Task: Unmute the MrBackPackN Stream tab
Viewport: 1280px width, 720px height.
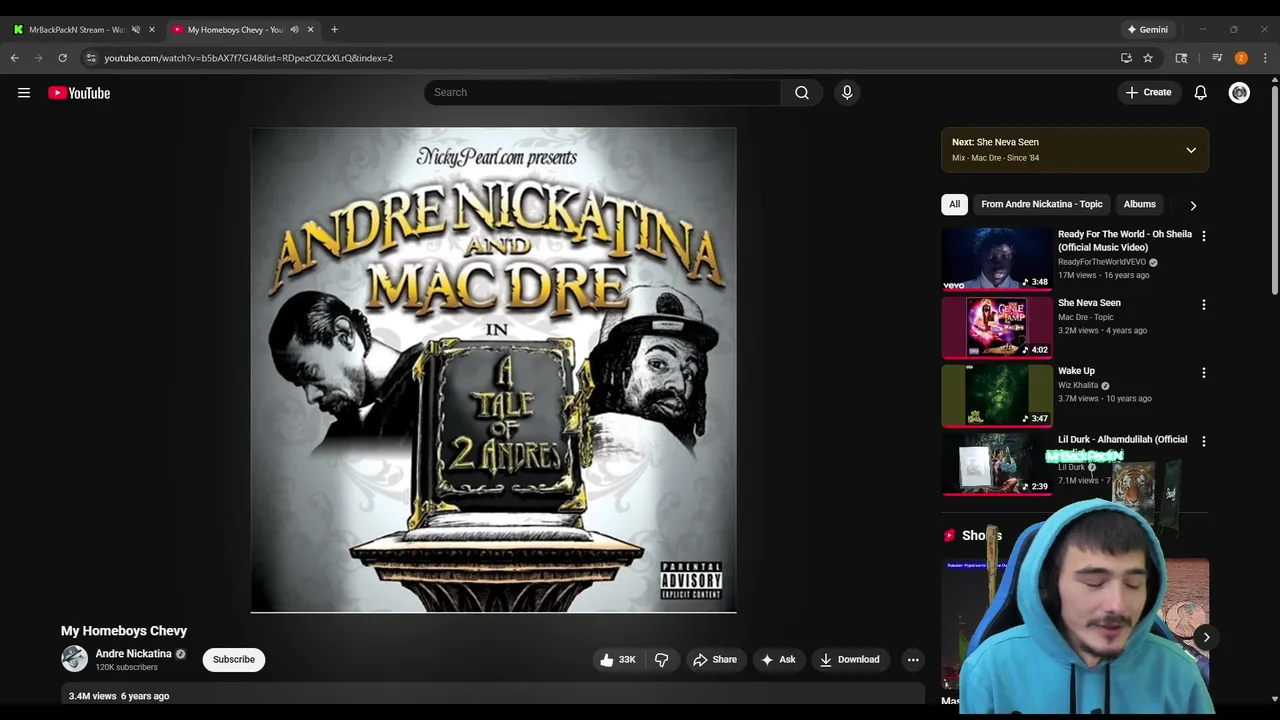Action: point(136,29)
